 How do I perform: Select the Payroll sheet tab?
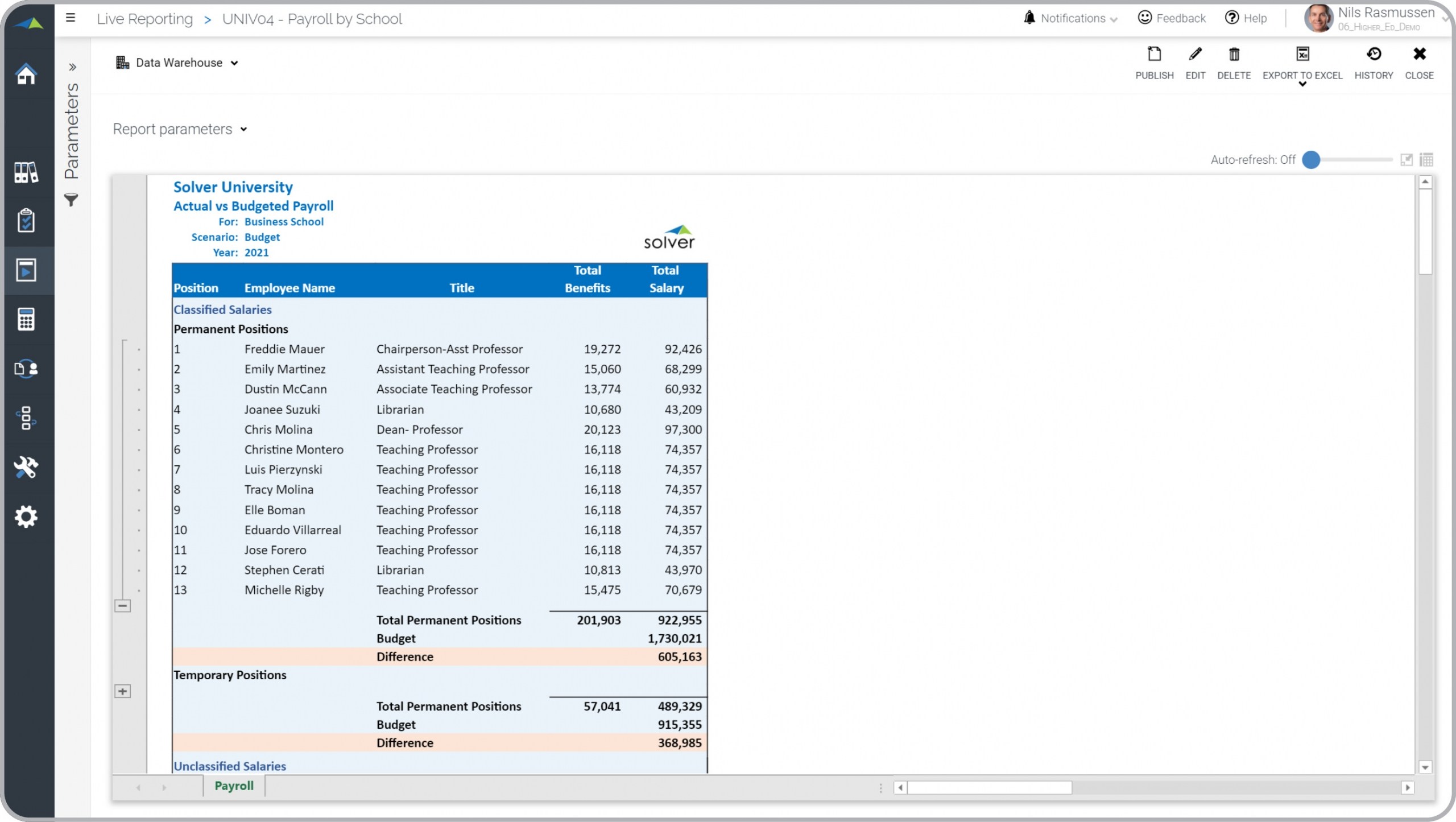[x=234, y=786]
